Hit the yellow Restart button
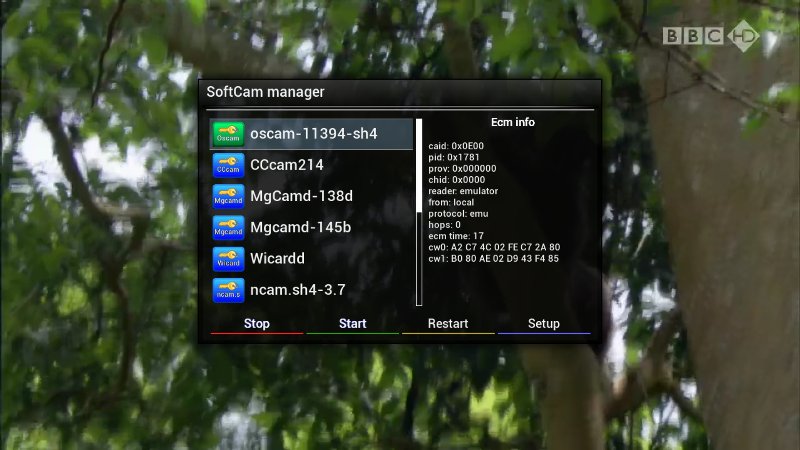Image resolution: width=800 pixels, height=450 pixels. coord(447,324)
